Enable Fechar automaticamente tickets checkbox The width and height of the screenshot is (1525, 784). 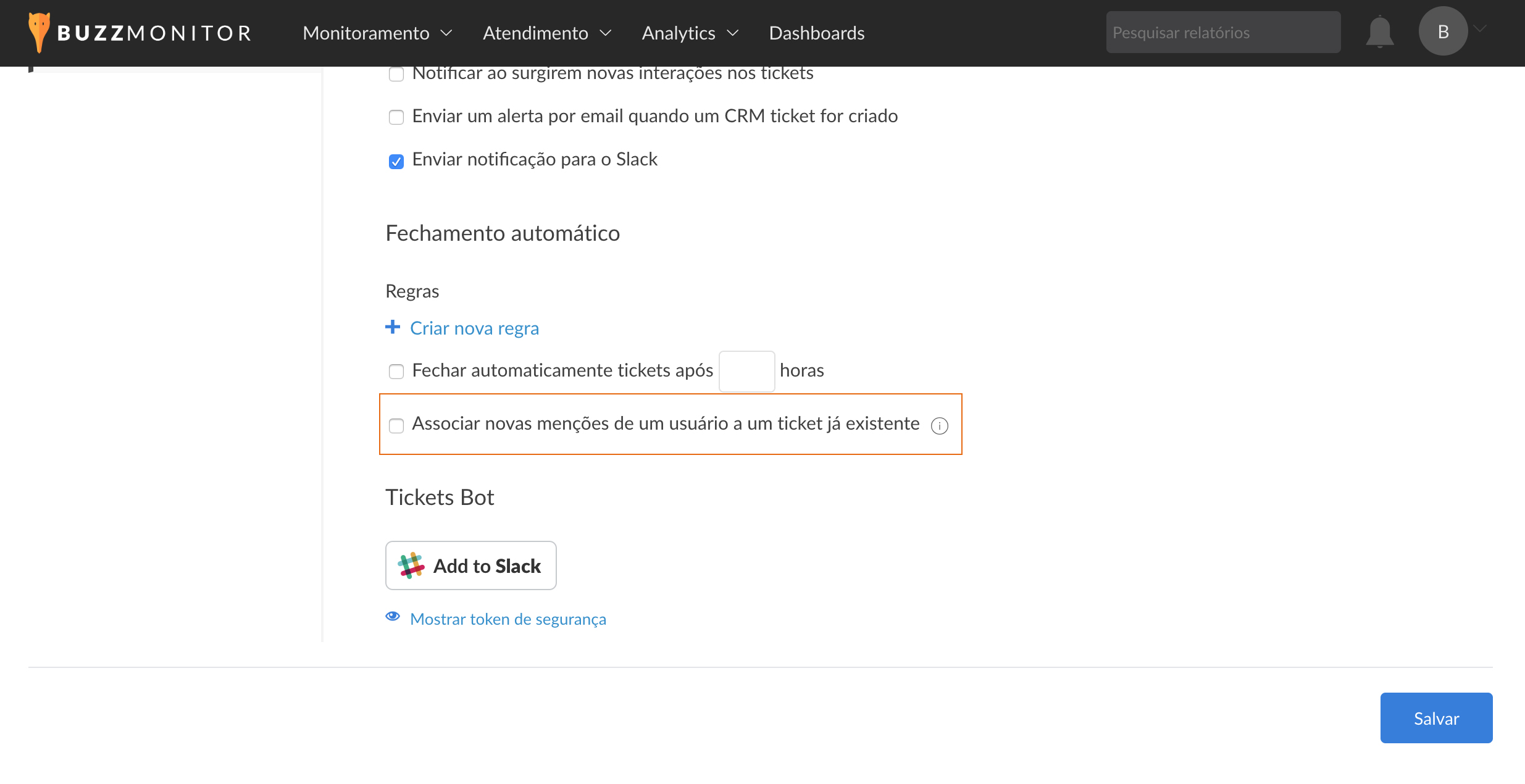396,372
